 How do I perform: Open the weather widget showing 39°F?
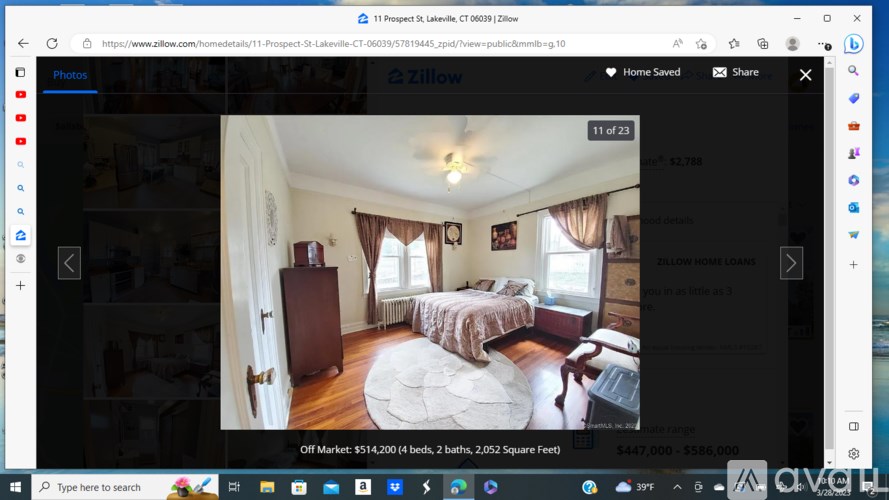coord(635,487)
